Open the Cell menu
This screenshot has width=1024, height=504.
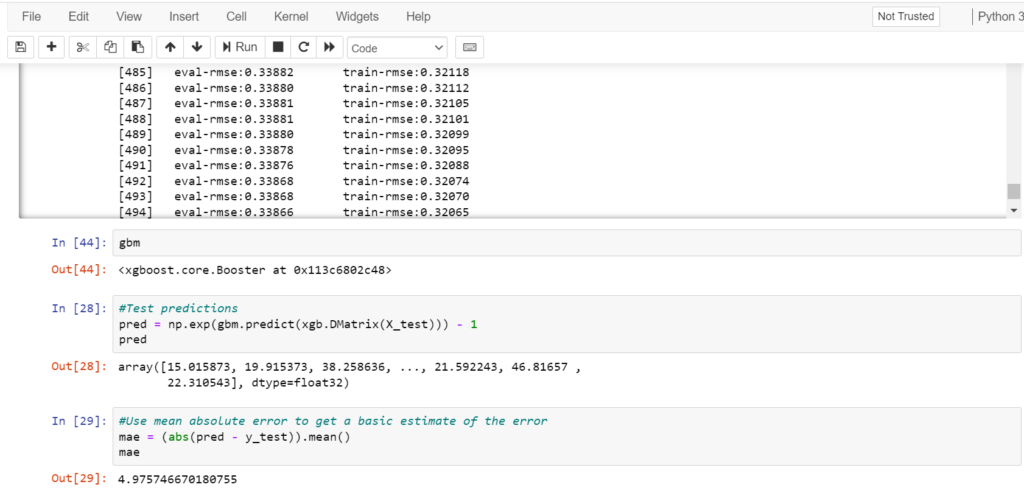[x=236, y=16]
